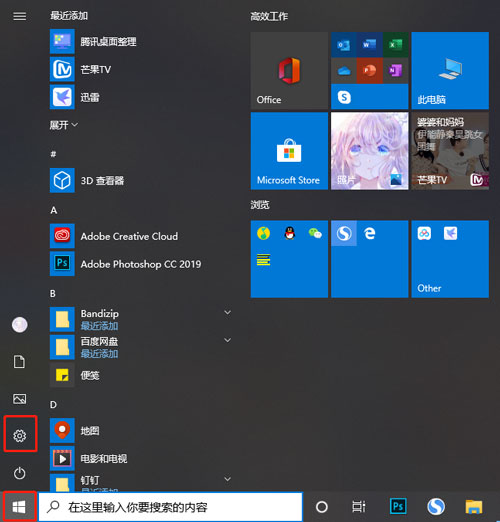Launch PowerPoint from the Office tile group
Image resolution: width=500 pixels, height=522 pixels.
coord(369,70)
